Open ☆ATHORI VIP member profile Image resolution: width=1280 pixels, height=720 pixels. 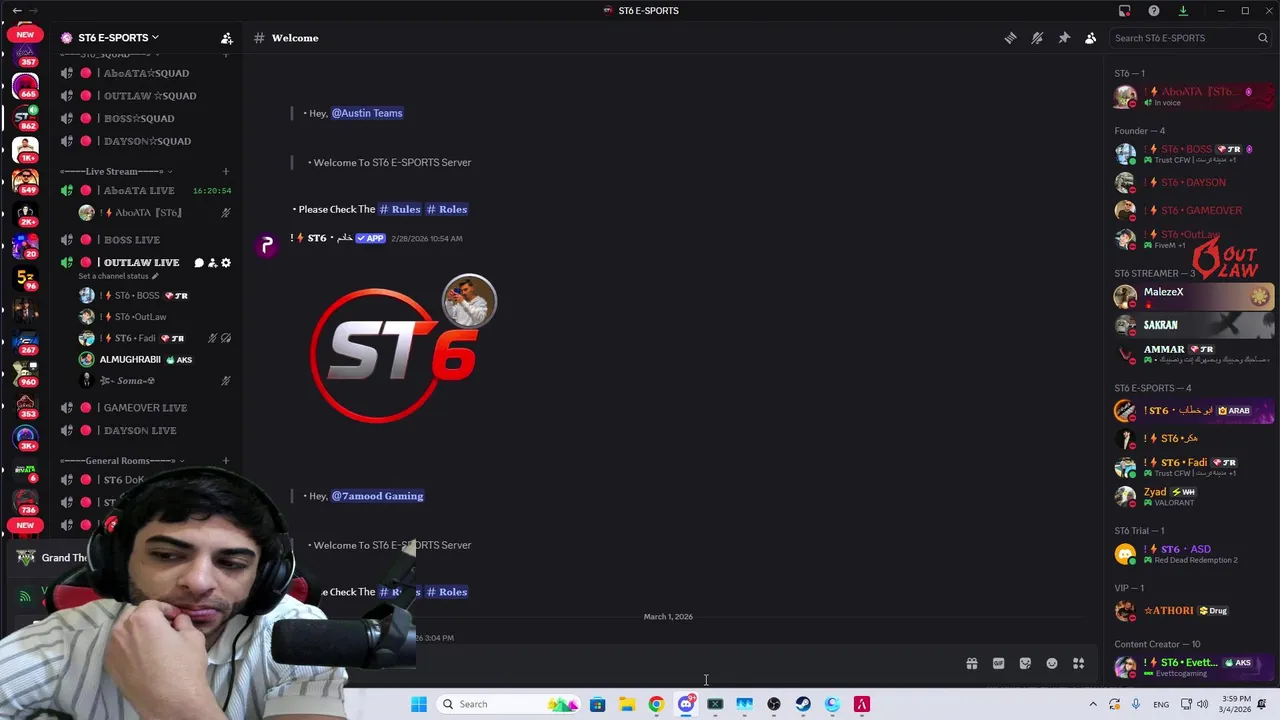pos(1193,610)
